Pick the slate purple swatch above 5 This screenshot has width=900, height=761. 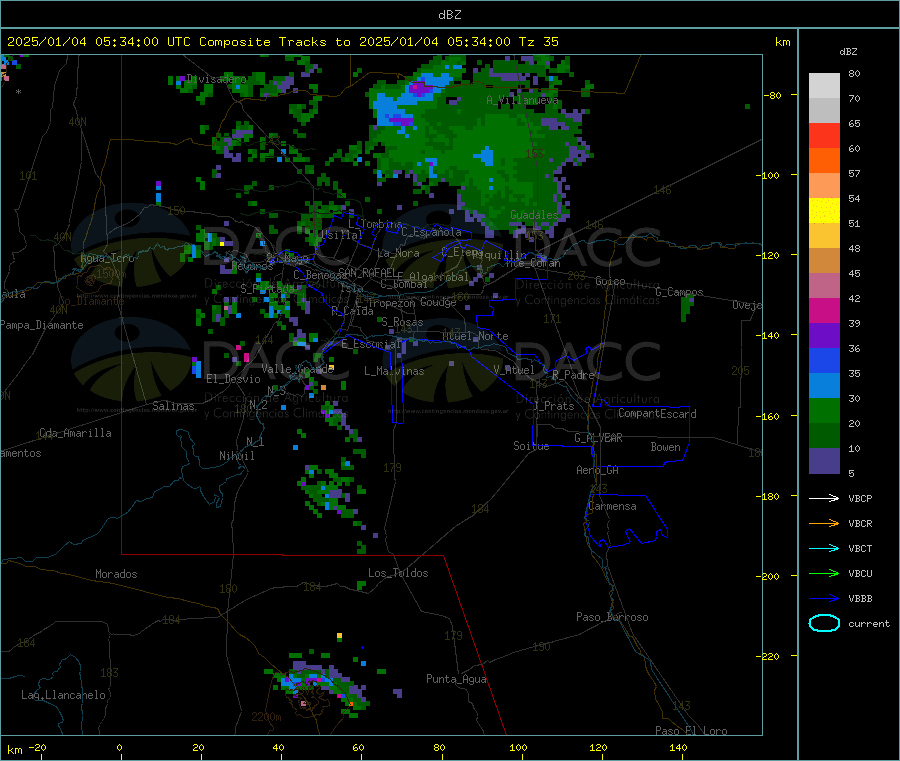point(824,461)
